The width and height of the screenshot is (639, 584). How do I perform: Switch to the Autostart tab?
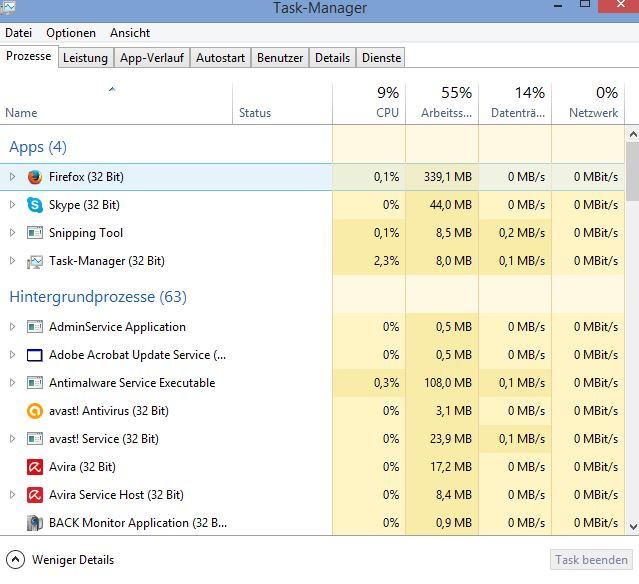coord(220,58)
